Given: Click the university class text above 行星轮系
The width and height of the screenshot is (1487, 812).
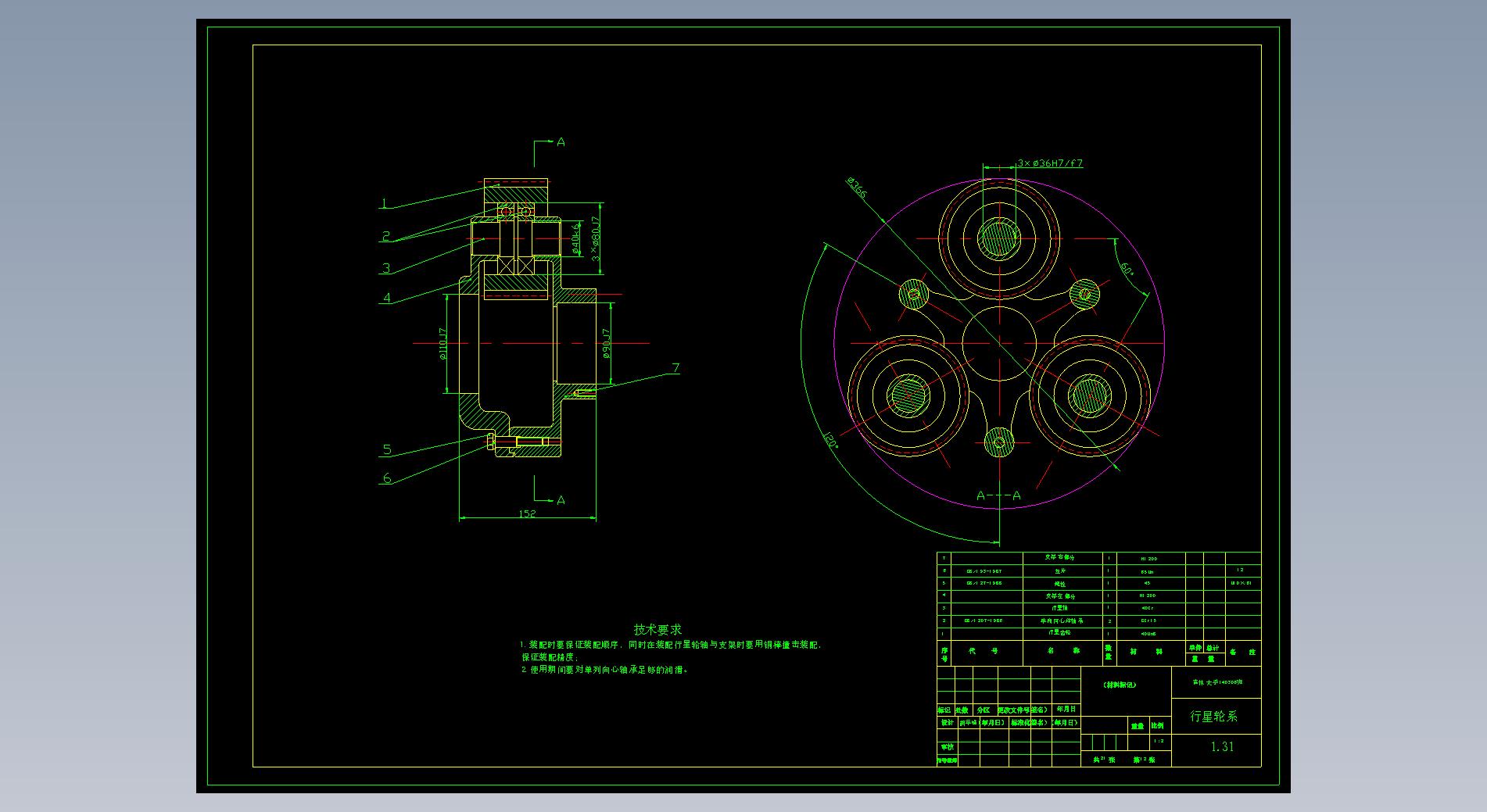Looking at the screenshot, I should point(1217,682).
